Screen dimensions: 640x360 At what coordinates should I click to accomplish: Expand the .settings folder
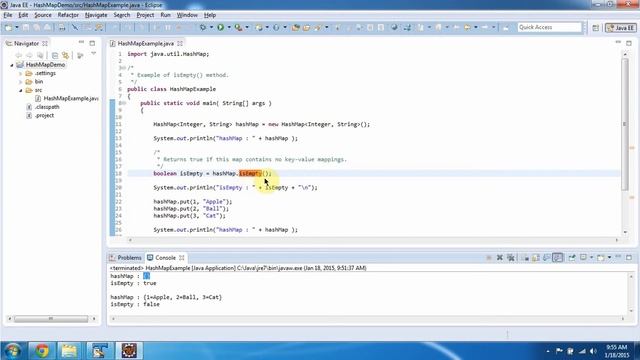tap(20, 73)
